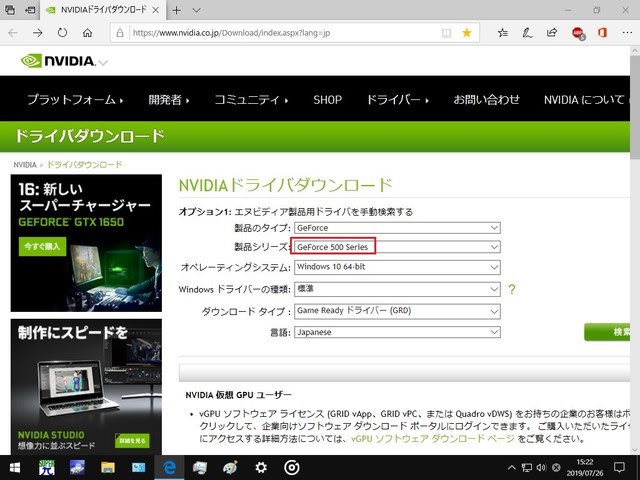Click the NVIDIA breadcrumb link
This screenshot has height=480, width=640.
tap(25, 165)
